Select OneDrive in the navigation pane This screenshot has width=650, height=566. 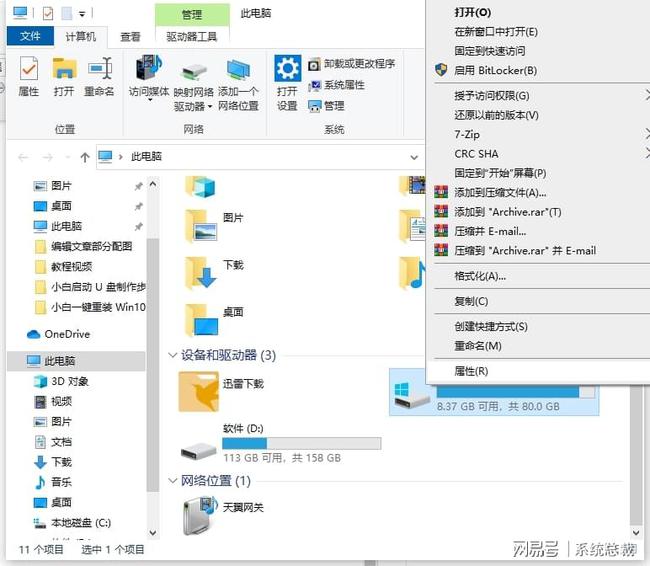pyautogui.click(x=58, y=334)
